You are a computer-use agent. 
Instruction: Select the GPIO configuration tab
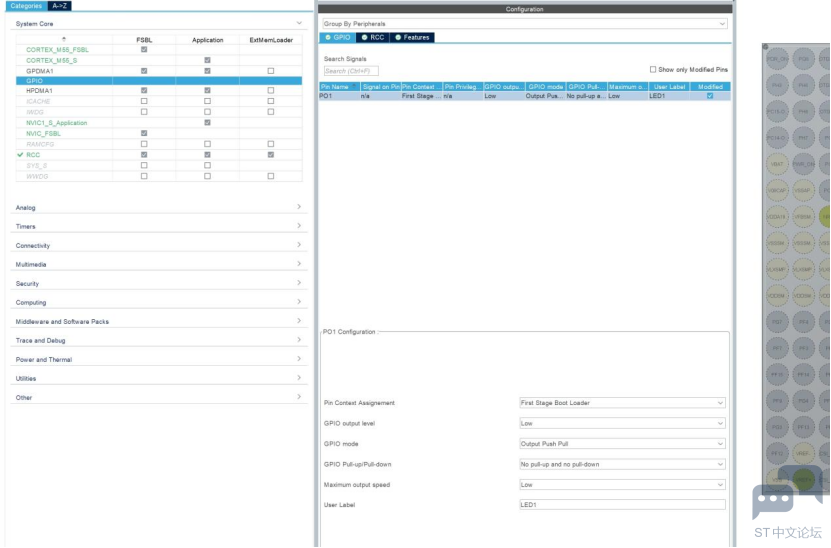click(x=338, y=38)
